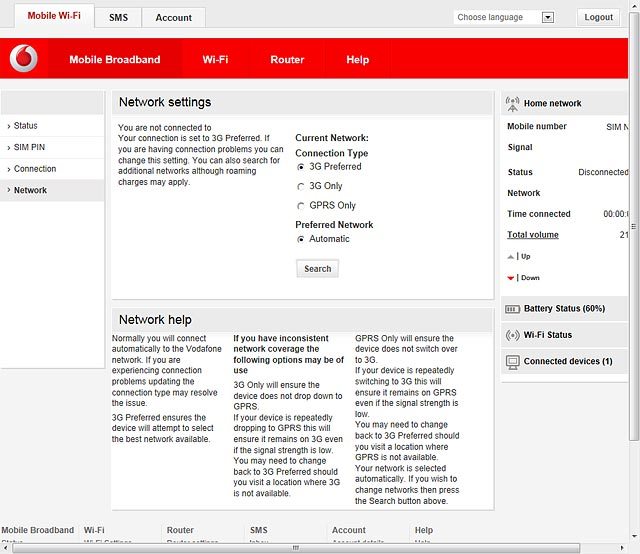Open the Account tab
Image resolution: width=640 pixels, height=554 pixels.
[x=173, y=18]
